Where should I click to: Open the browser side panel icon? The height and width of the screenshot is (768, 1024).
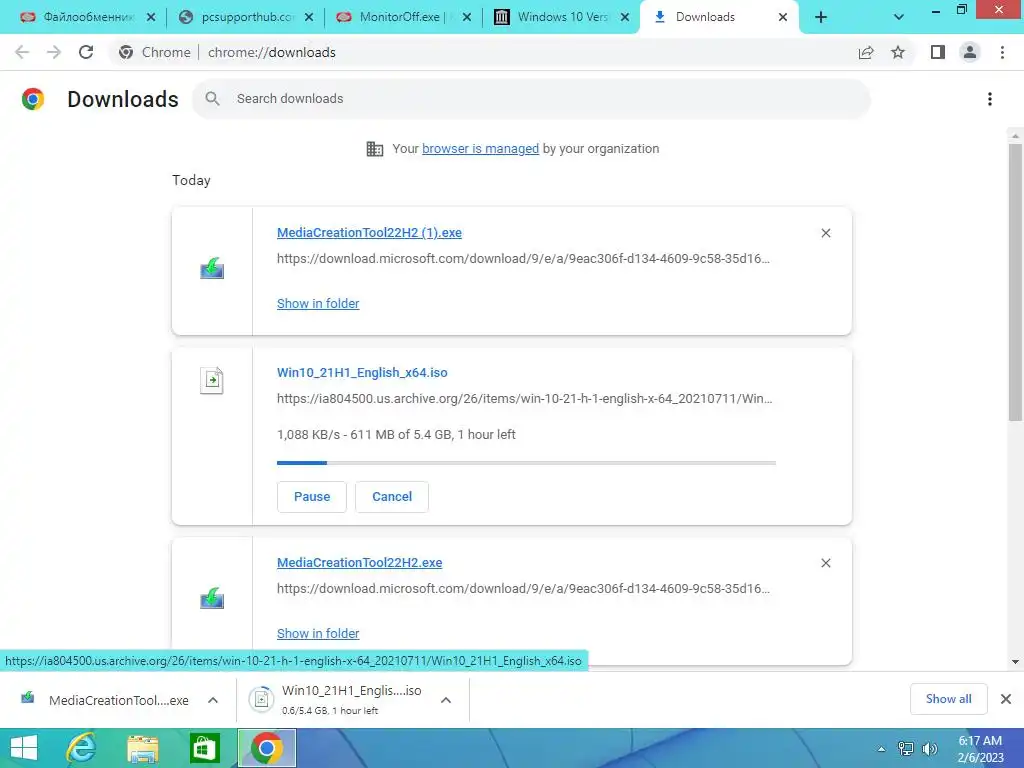point(938,52)
